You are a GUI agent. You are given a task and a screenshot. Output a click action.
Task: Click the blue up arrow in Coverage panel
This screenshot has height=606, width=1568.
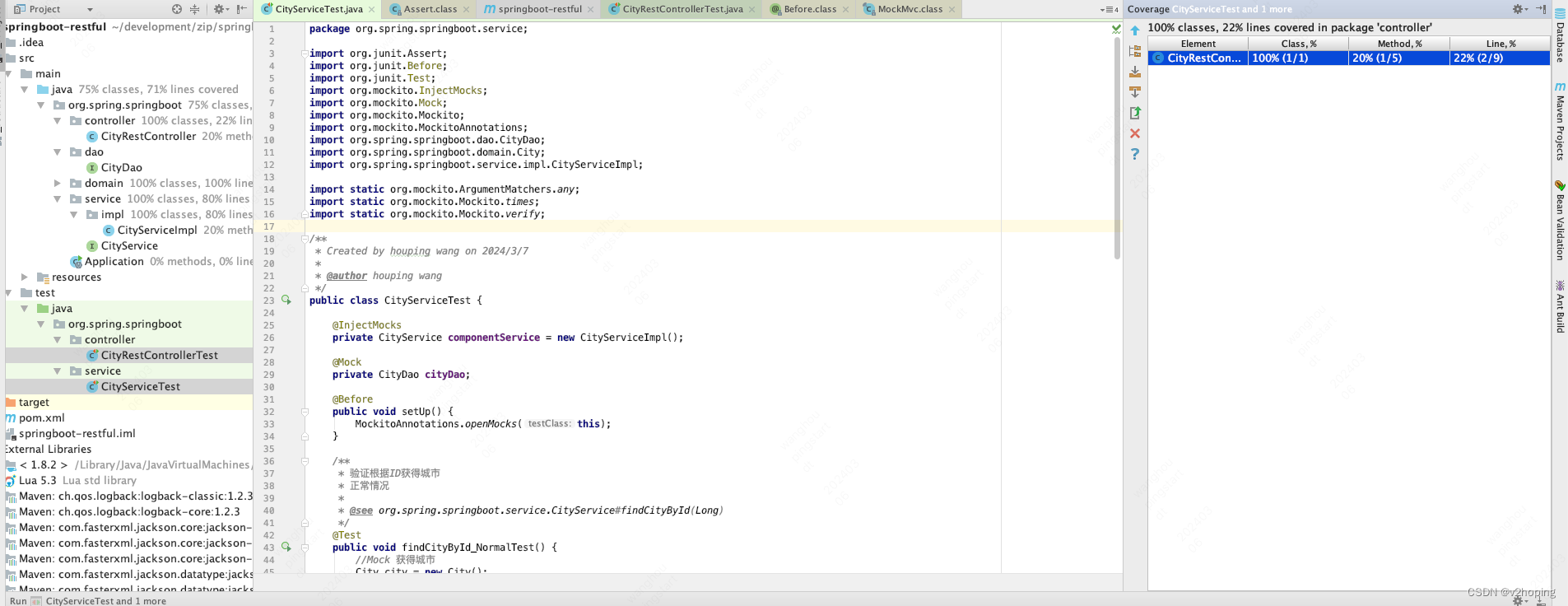coord(1135,30)
